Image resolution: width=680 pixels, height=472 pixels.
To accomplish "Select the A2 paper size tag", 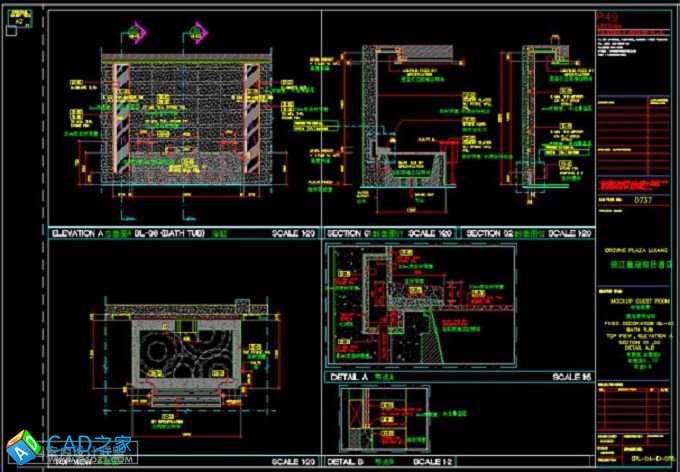I will point(19,20).
